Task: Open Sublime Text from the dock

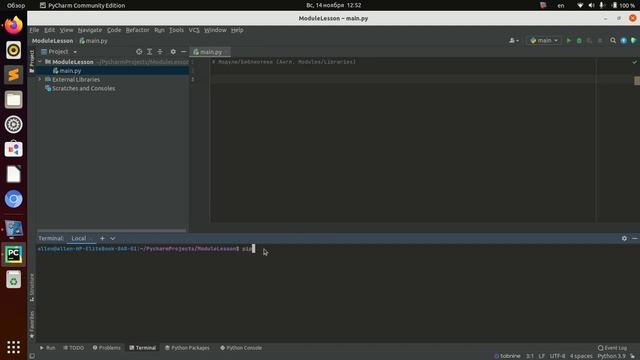Action: (x=13, y=75)
